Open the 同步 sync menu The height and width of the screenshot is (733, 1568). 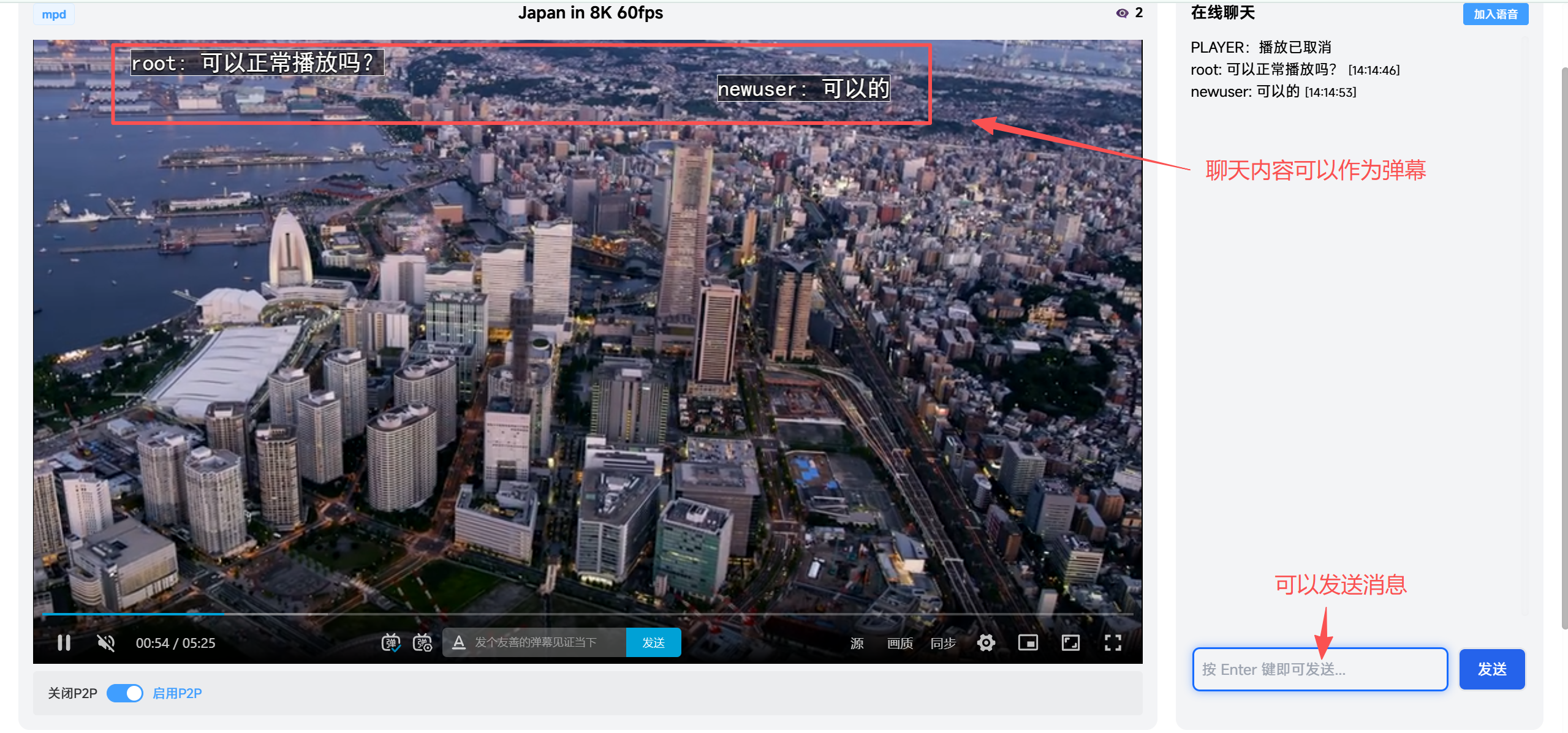click(x=943, y=643)
